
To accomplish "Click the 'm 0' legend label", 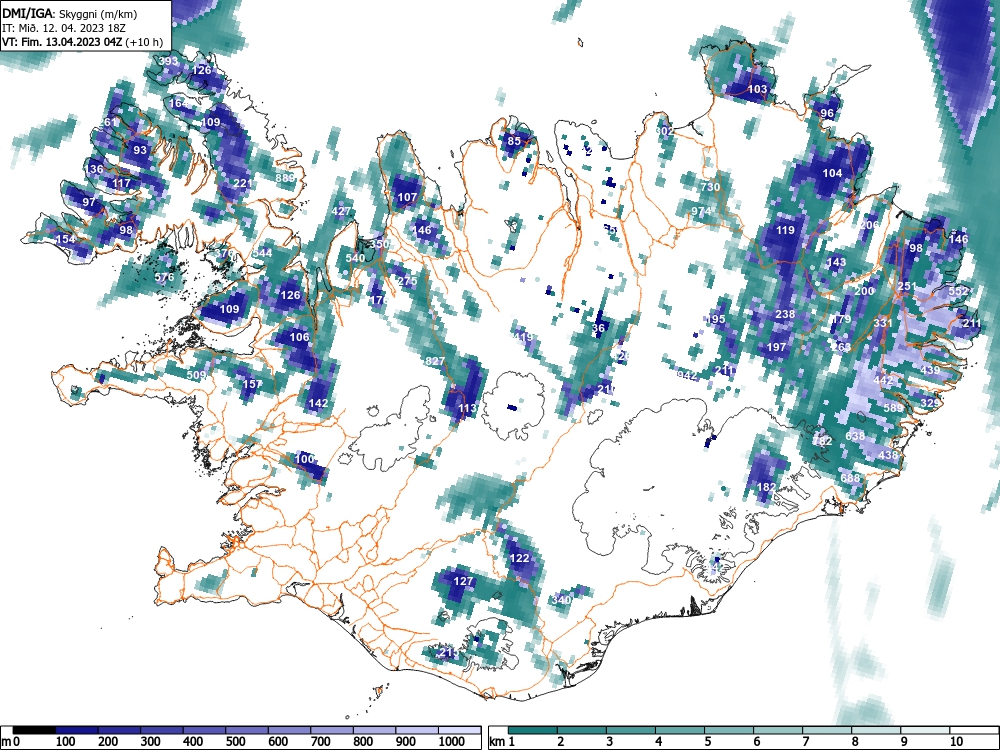I will coord(8,742).
